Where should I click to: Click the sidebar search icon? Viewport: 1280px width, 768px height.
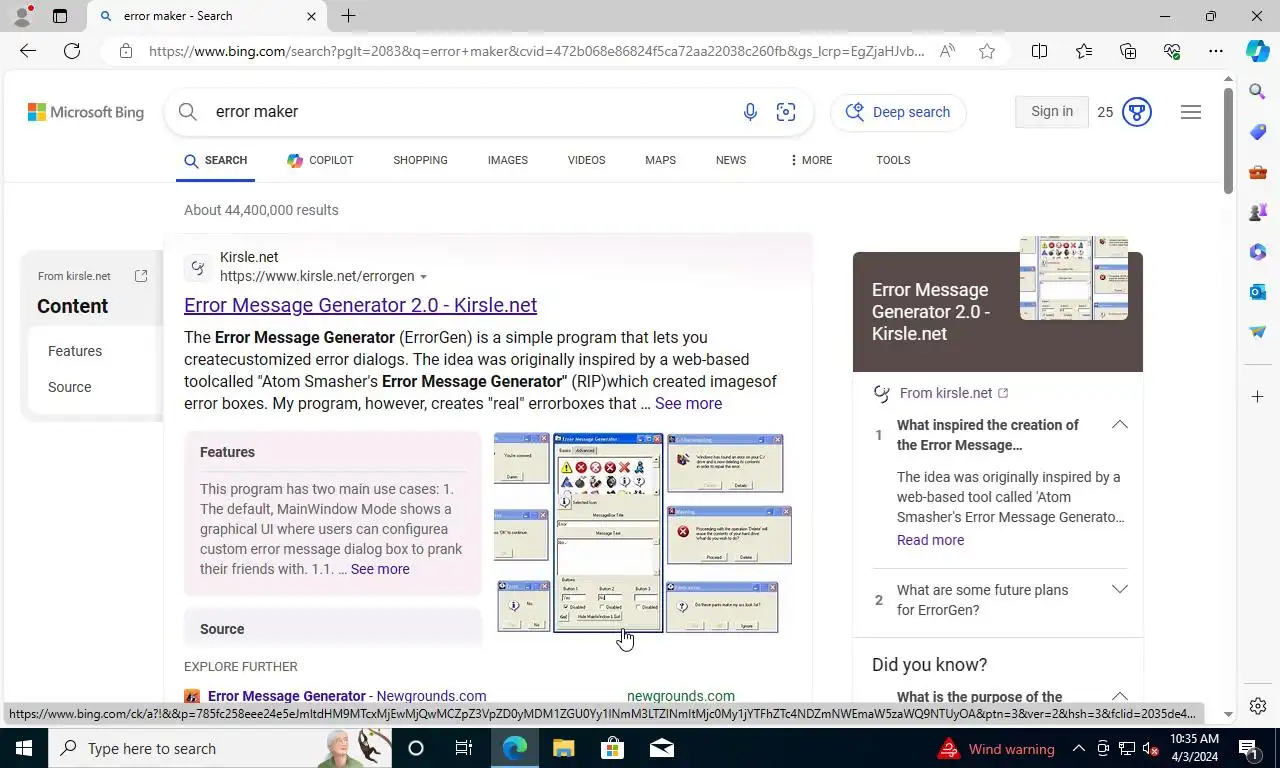pyautogui.click(x=1258, y=92)
